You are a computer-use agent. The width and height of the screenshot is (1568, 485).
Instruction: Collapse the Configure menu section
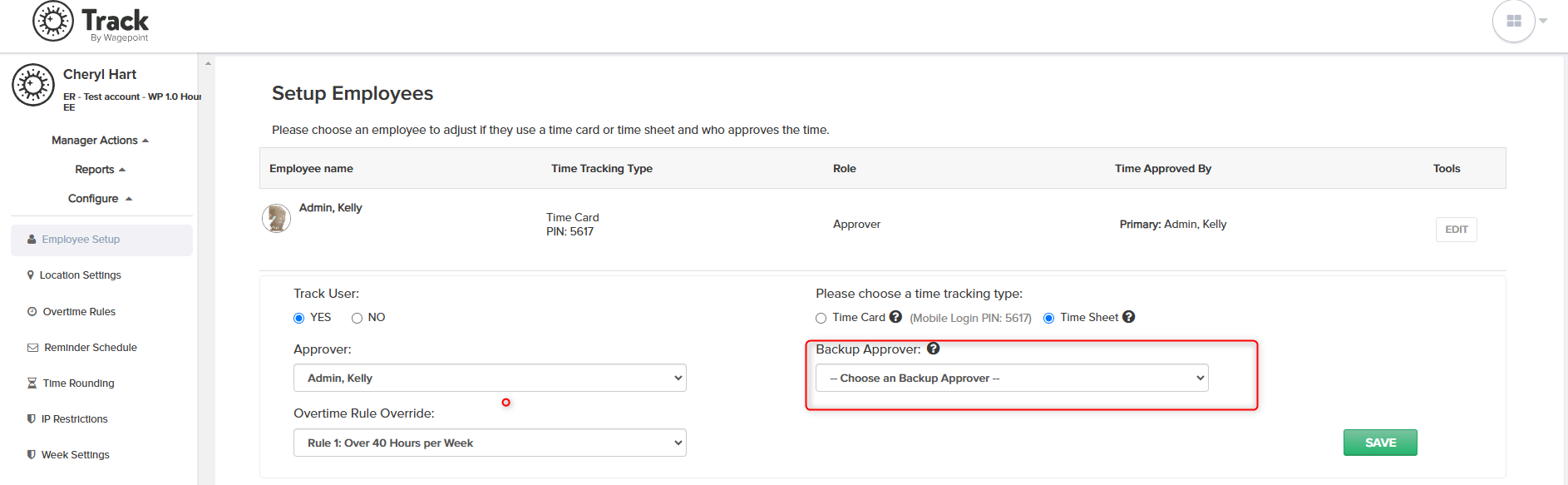coord(100,199)
